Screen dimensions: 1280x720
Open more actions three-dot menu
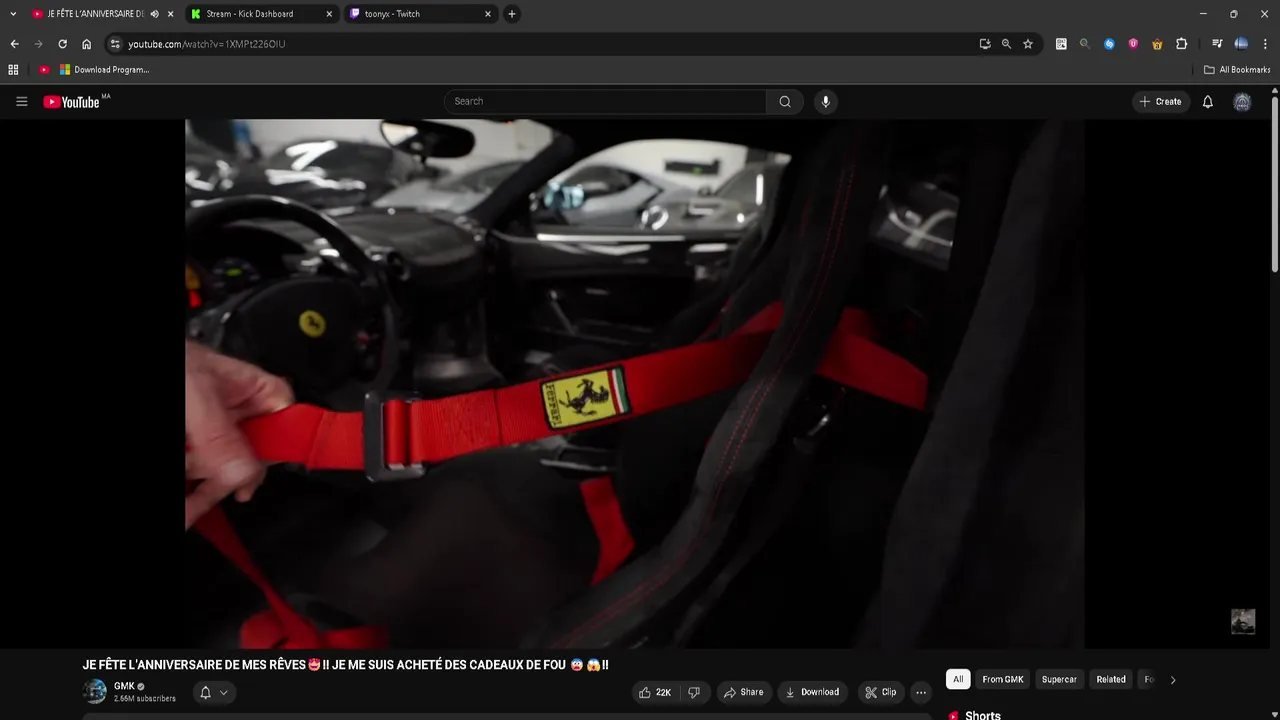(921, 692)
